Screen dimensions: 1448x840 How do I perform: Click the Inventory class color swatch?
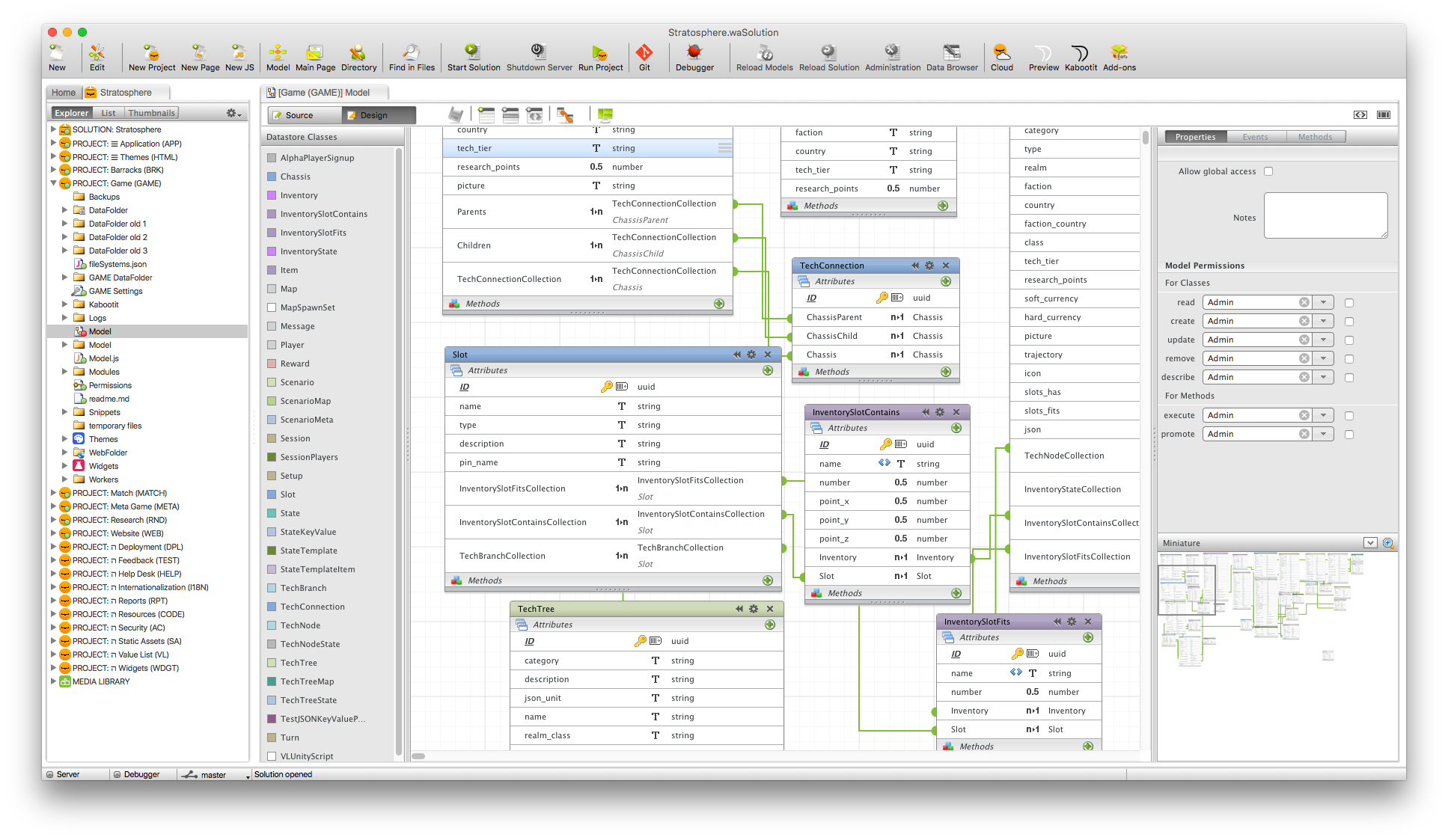coord(272,195)
